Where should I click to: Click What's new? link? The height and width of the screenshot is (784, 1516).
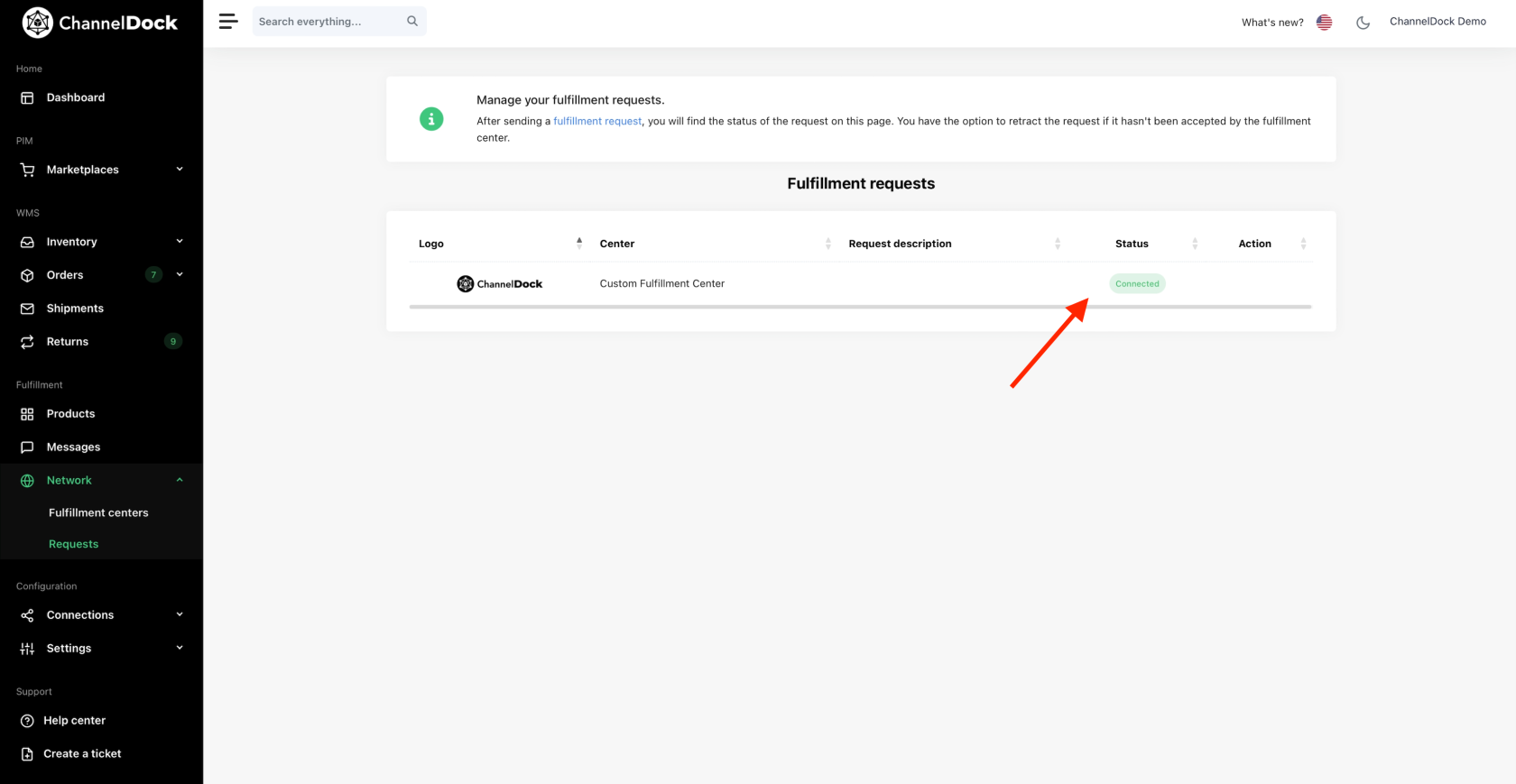coord(1272,23)
